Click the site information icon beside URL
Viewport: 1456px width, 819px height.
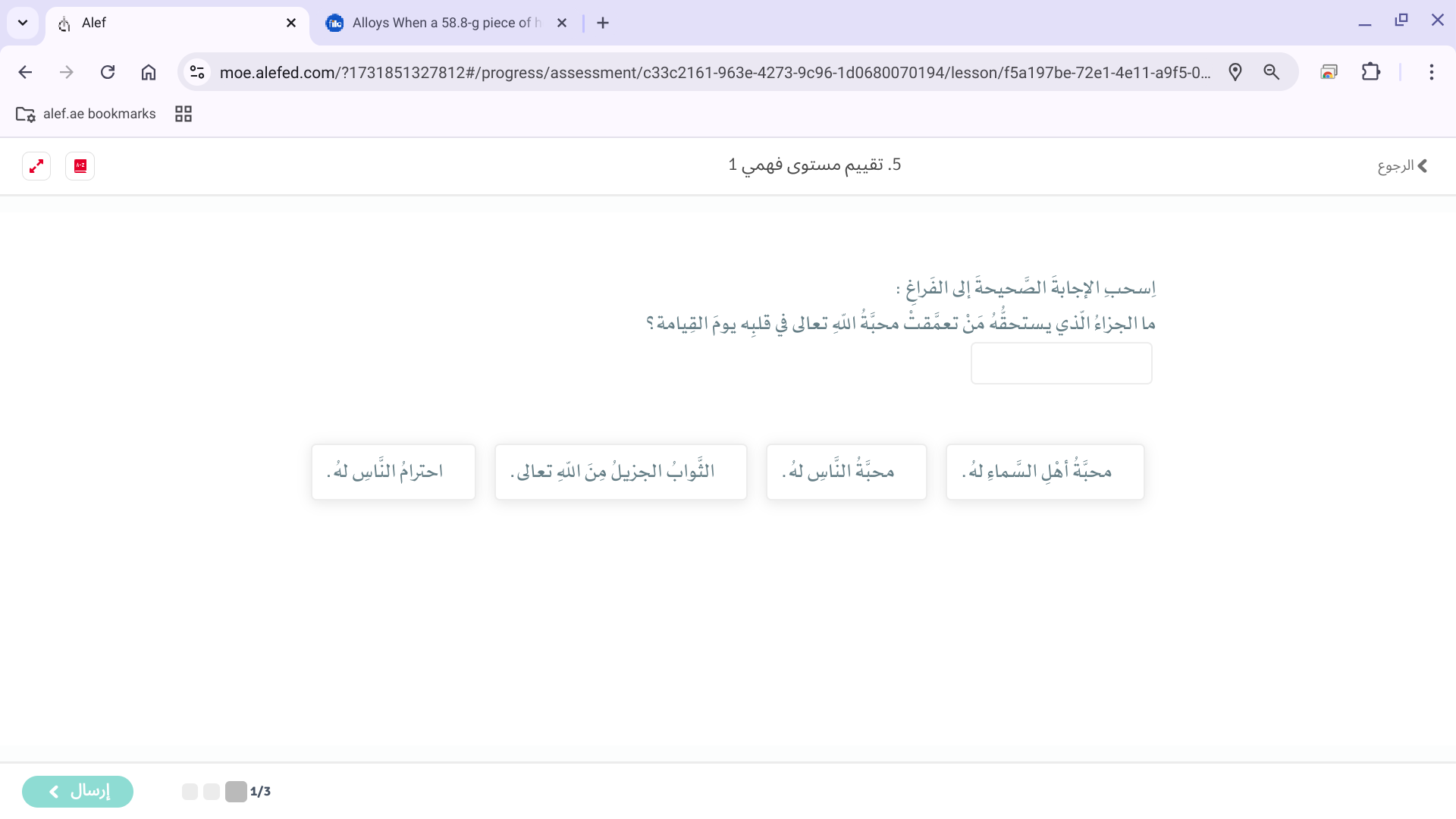(197, 72)
